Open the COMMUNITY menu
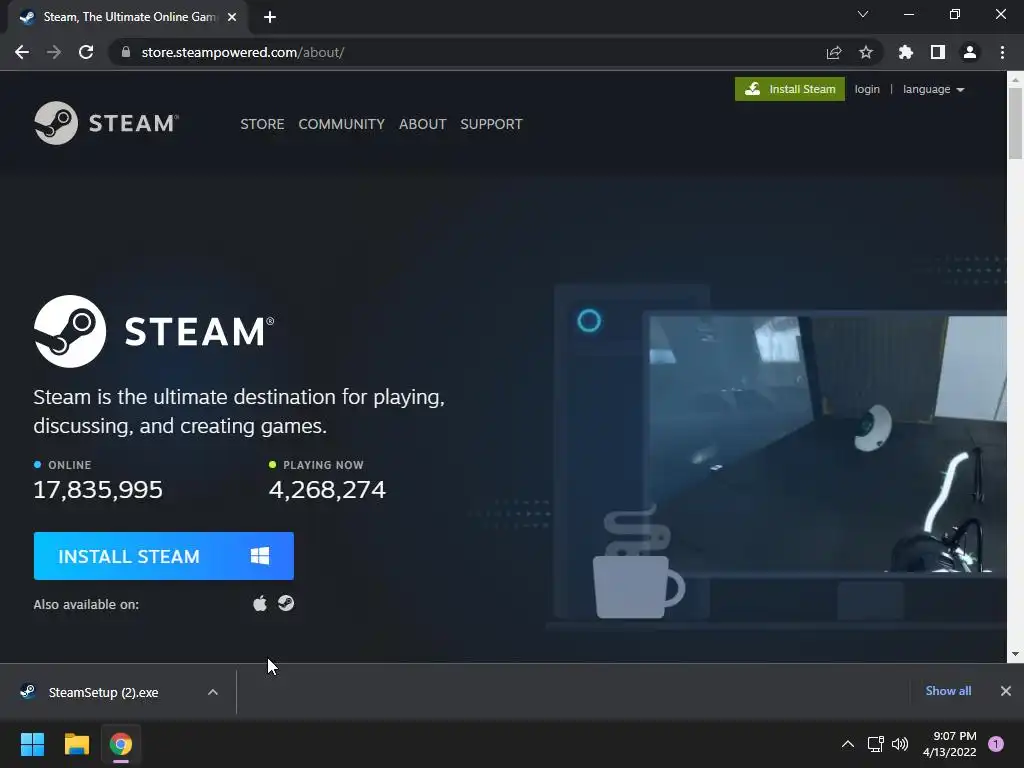The width and height of the screenshot is (1024, 768). (x=342, y=124)
